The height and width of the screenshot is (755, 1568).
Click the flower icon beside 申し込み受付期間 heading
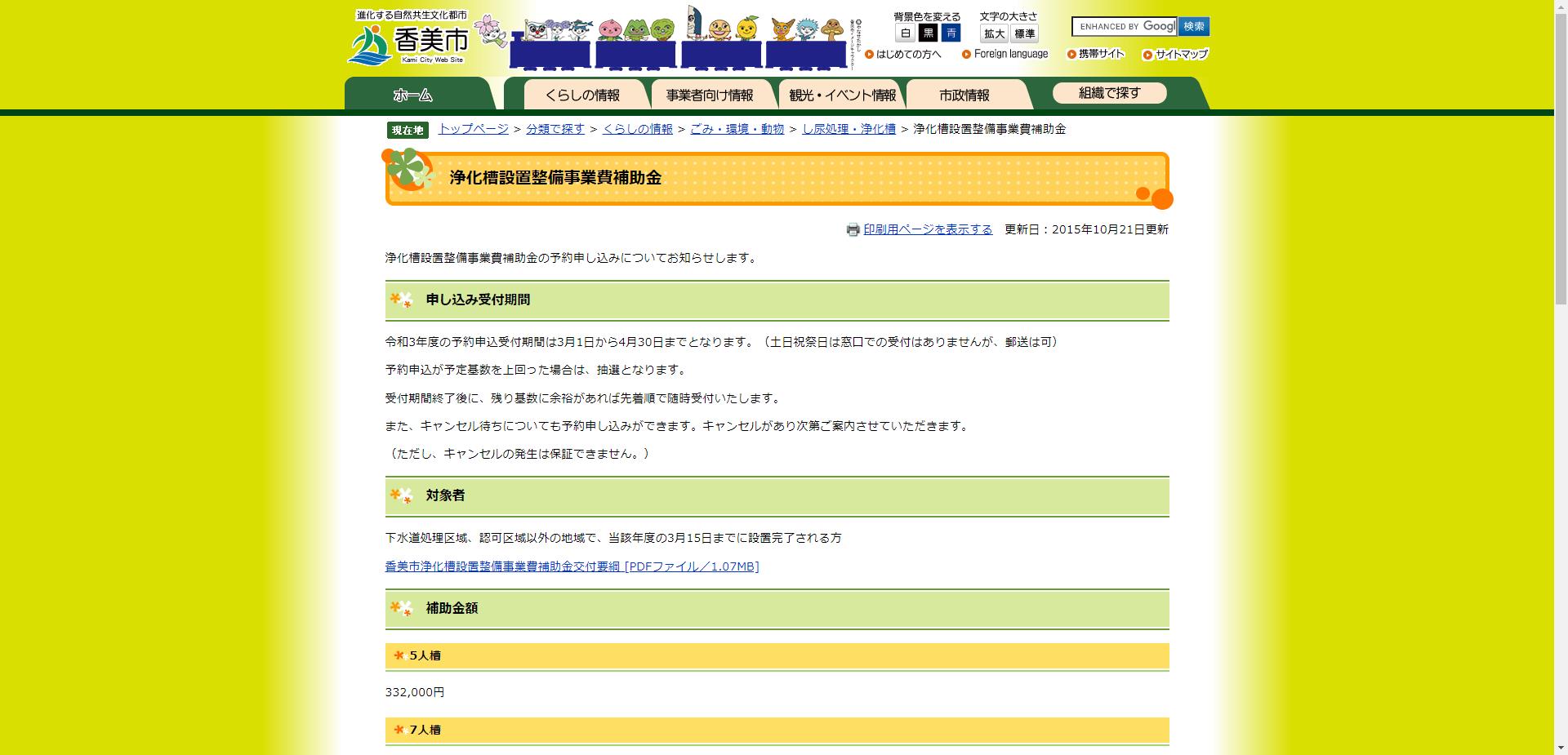[398, 300]
